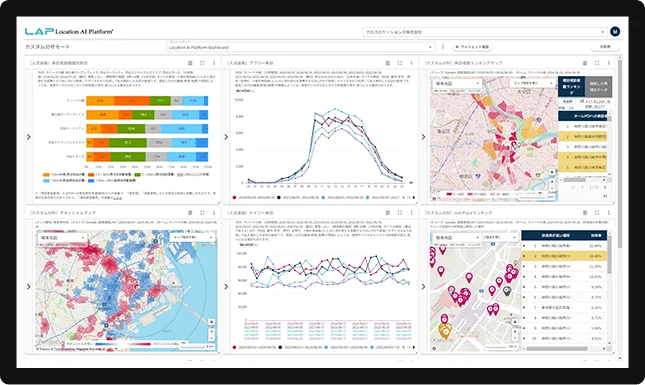
Task: Select rank 10 row in Hot Place table
Action: pyautogui.click(x=564, y=338)
